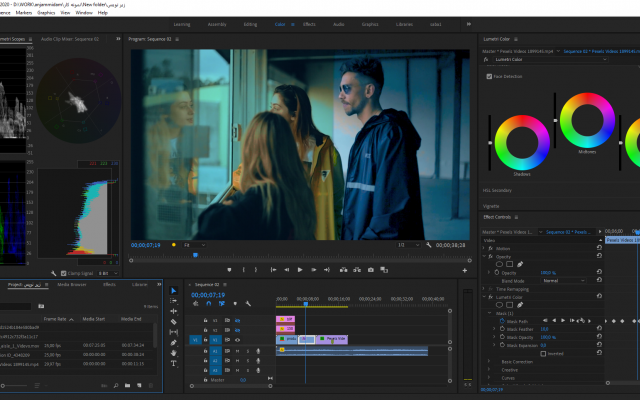
Task: Expand Time Remapping effect
Action: pos(484,289)
